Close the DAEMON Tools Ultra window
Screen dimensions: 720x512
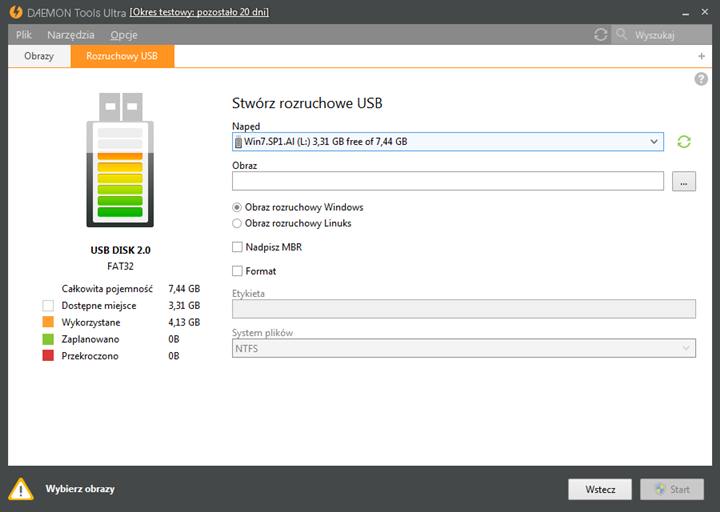pos(705,12)
